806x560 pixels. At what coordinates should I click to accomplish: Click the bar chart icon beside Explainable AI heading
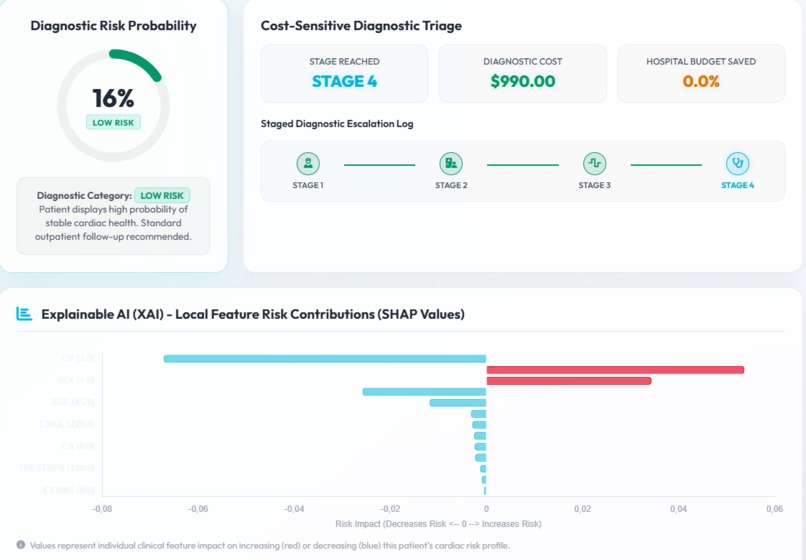[24, 314]
